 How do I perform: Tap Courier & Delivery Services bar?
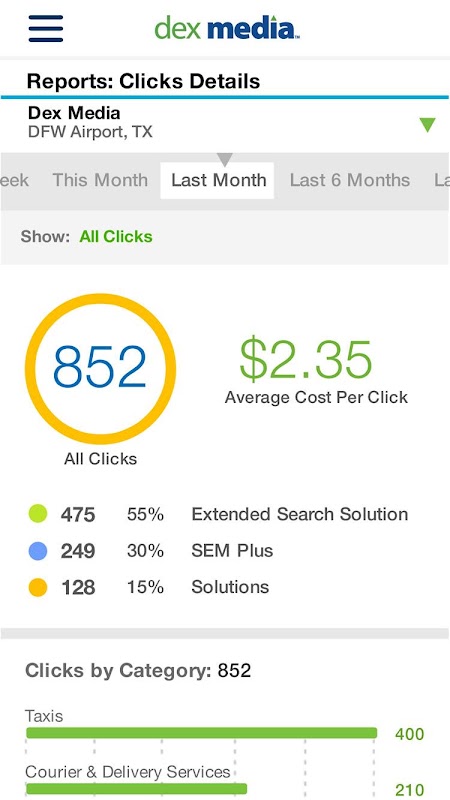point(136,789)
